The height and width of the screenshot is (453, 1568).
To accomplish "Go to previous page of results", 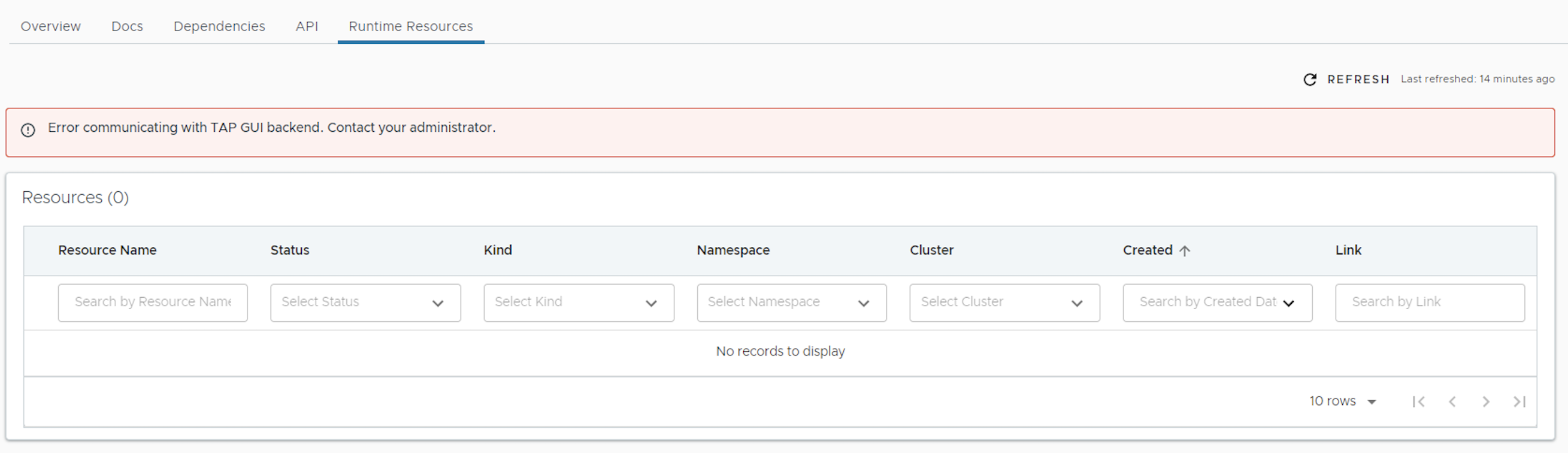I will point(1452,401).
